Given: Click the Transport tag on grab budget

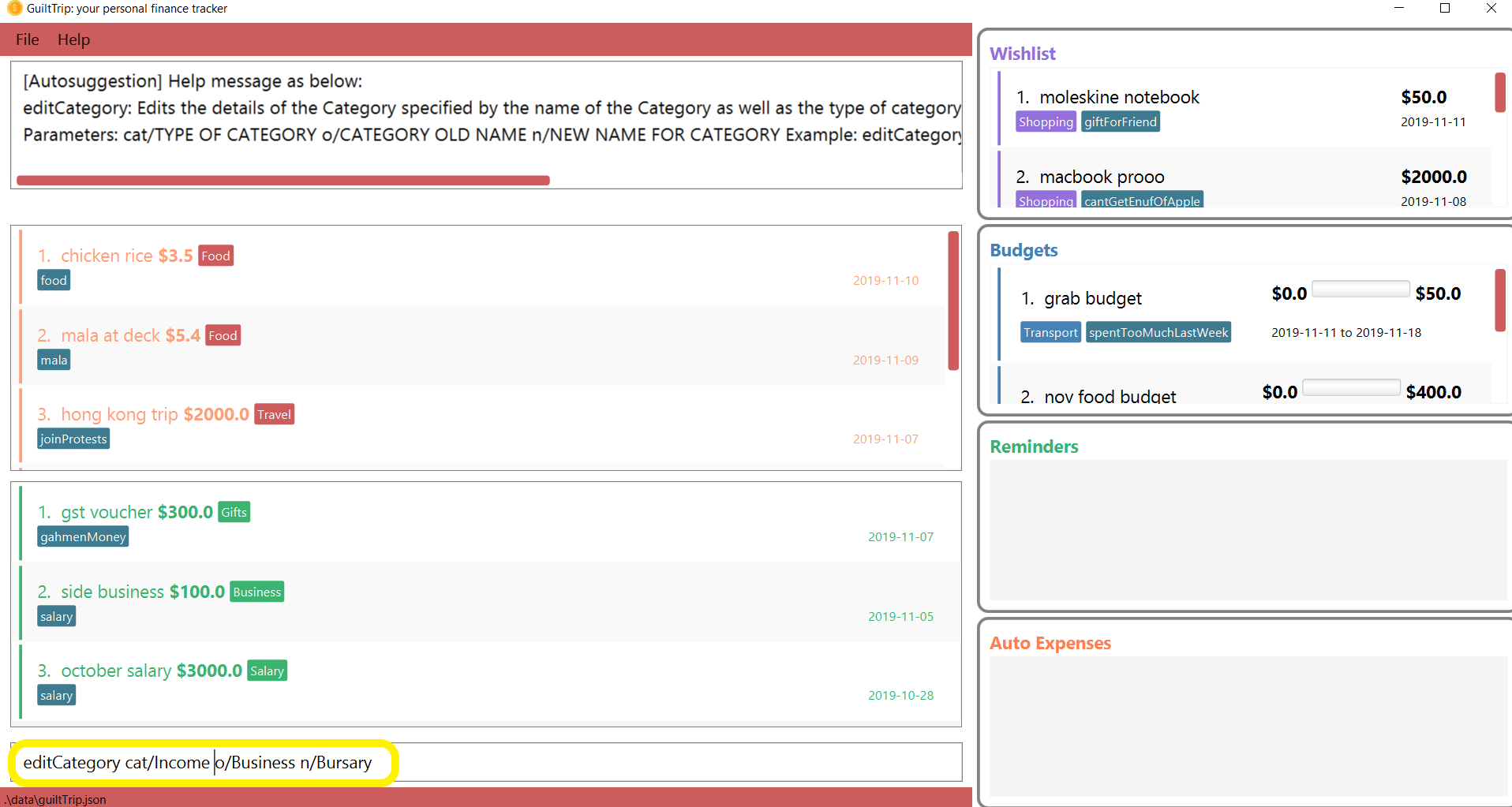Looking at the screenshot, I should click(1050, 332).
